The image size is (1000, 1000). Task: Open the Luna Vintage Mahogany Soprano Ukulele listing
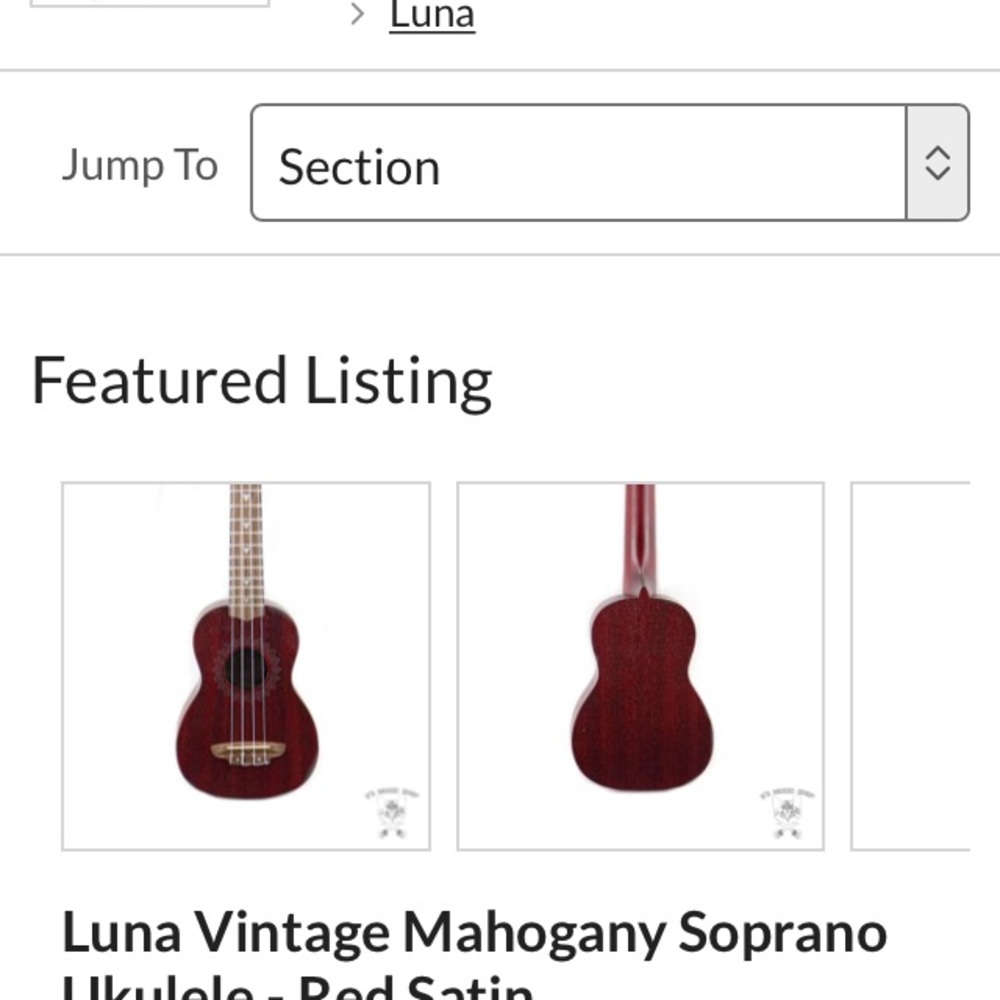coord(475,931)
